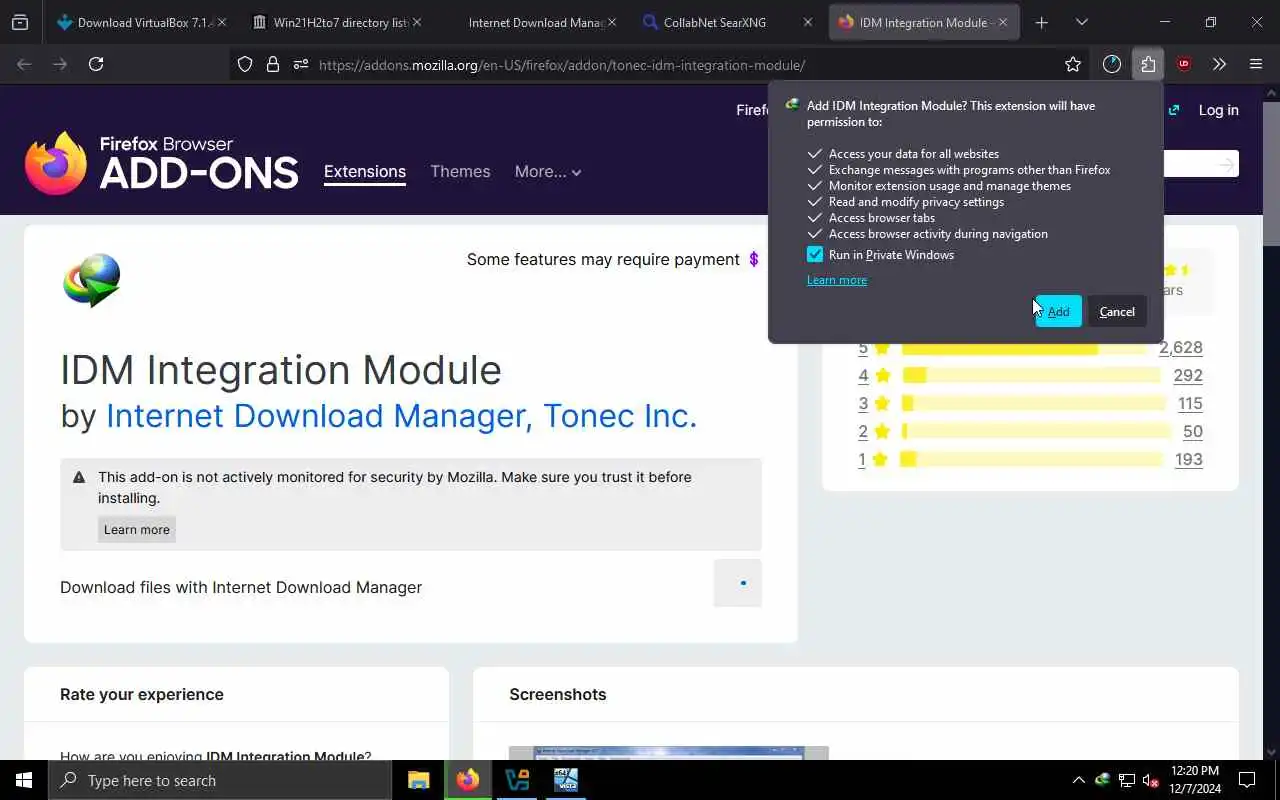Viewport: 1280px width, 800px height.
Task: Filter reviews by 1 star count 193
Action: (1189, 460)
